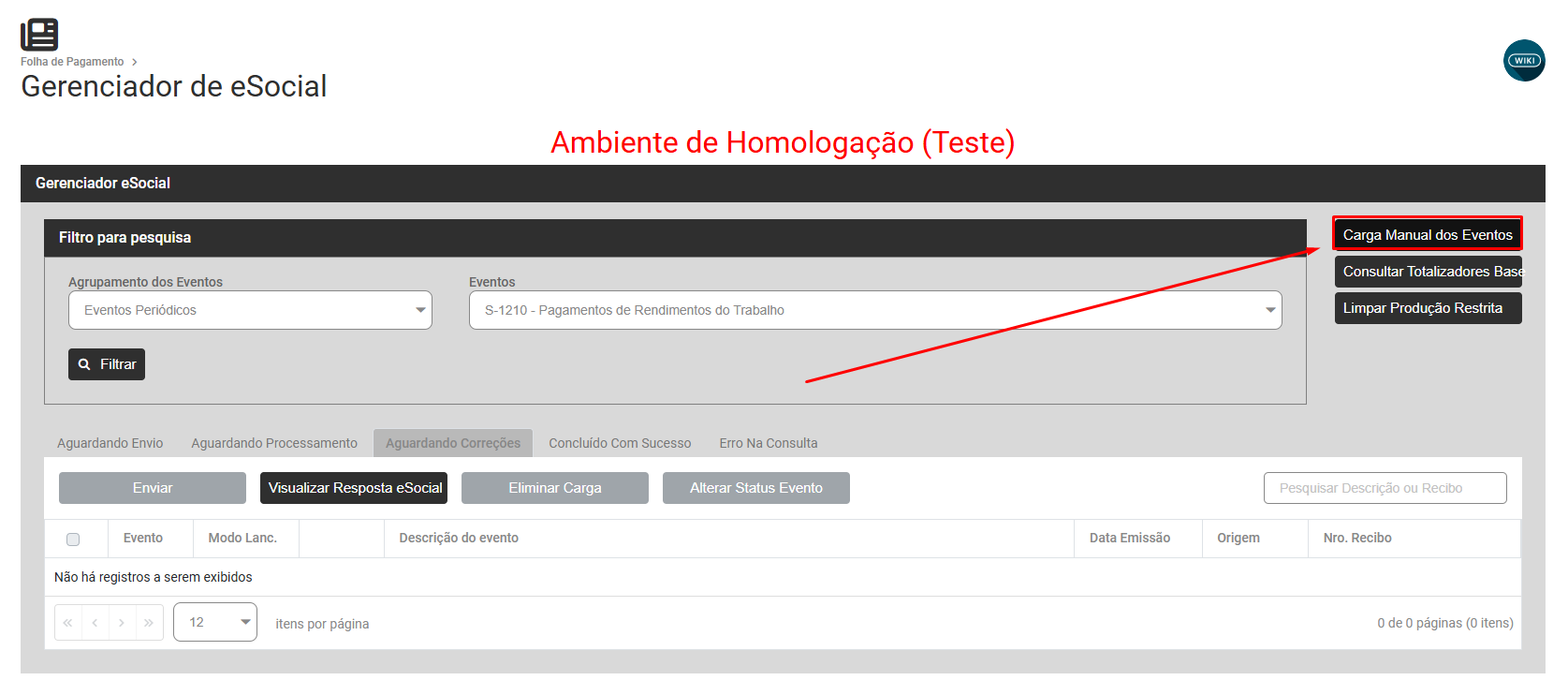This screenshot has width=1568, height=695.
Task: Go to next page of results
Action: [x=122, y=623]
